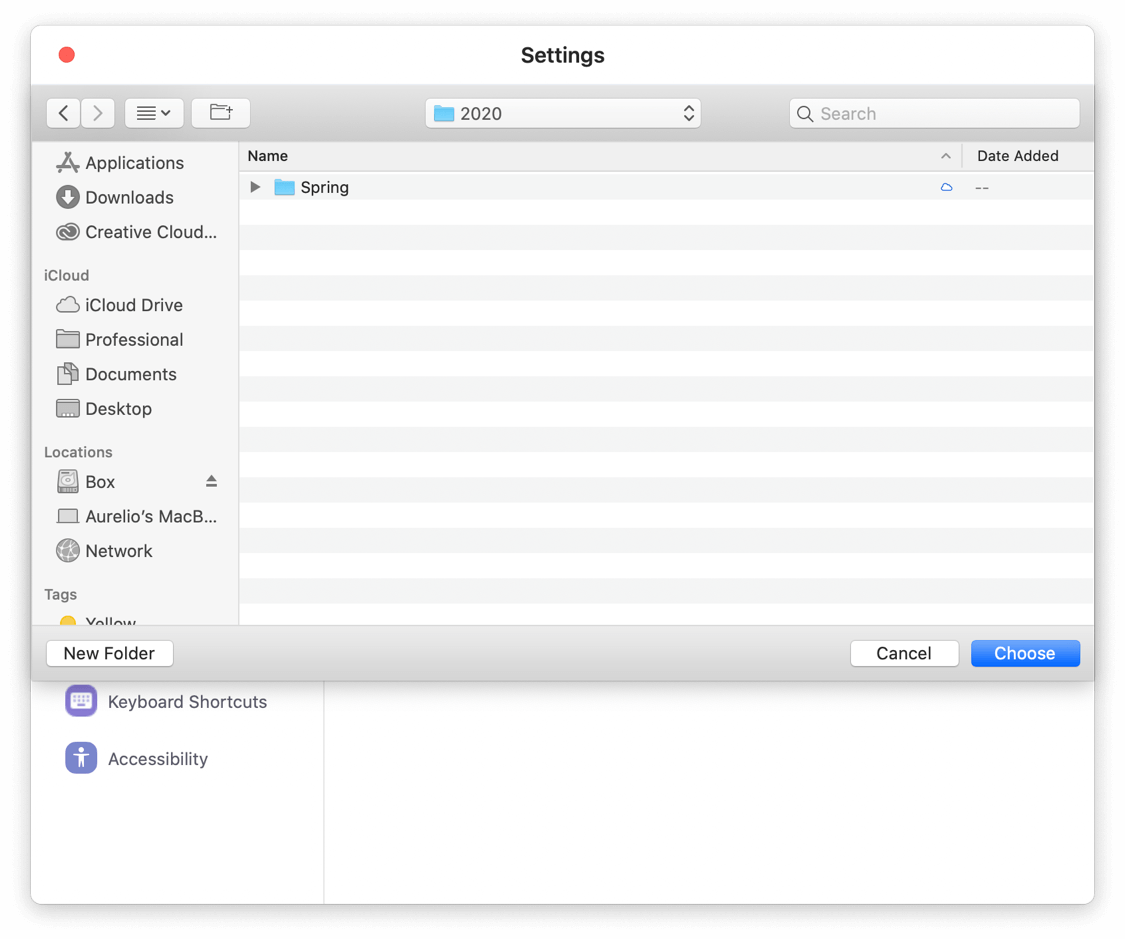Click the Downloads arrow icon
The width and height of the screenshot is (1125, 939).
(67, 197)
